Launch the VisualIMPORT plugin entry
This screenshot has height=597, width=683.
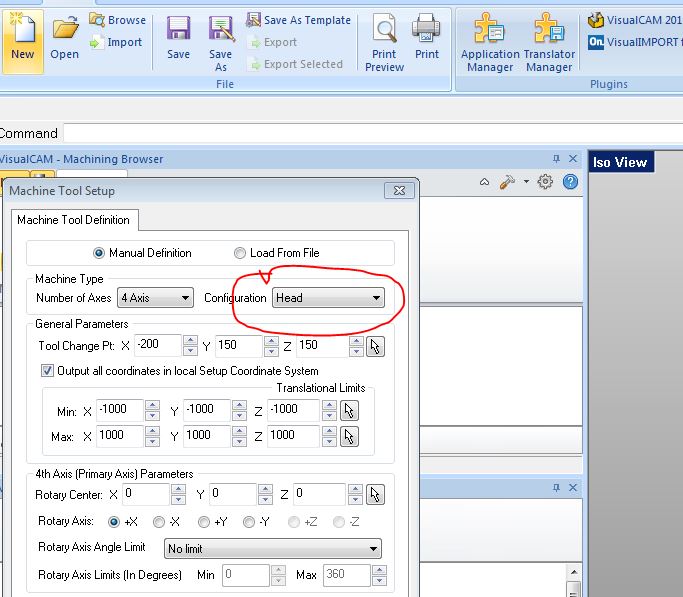634,42
